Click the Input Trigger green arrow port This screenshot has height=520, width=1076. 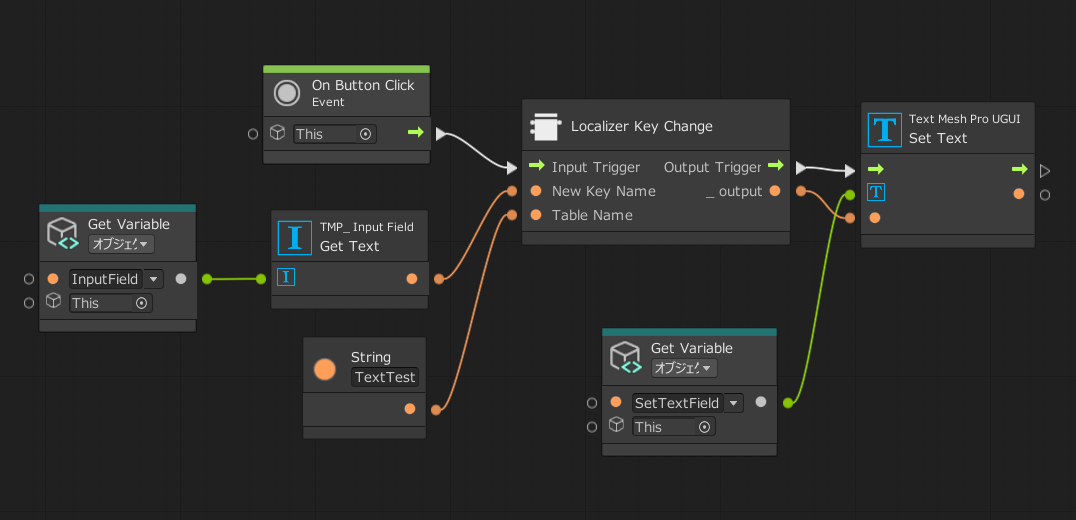click(x=537, y=167)
